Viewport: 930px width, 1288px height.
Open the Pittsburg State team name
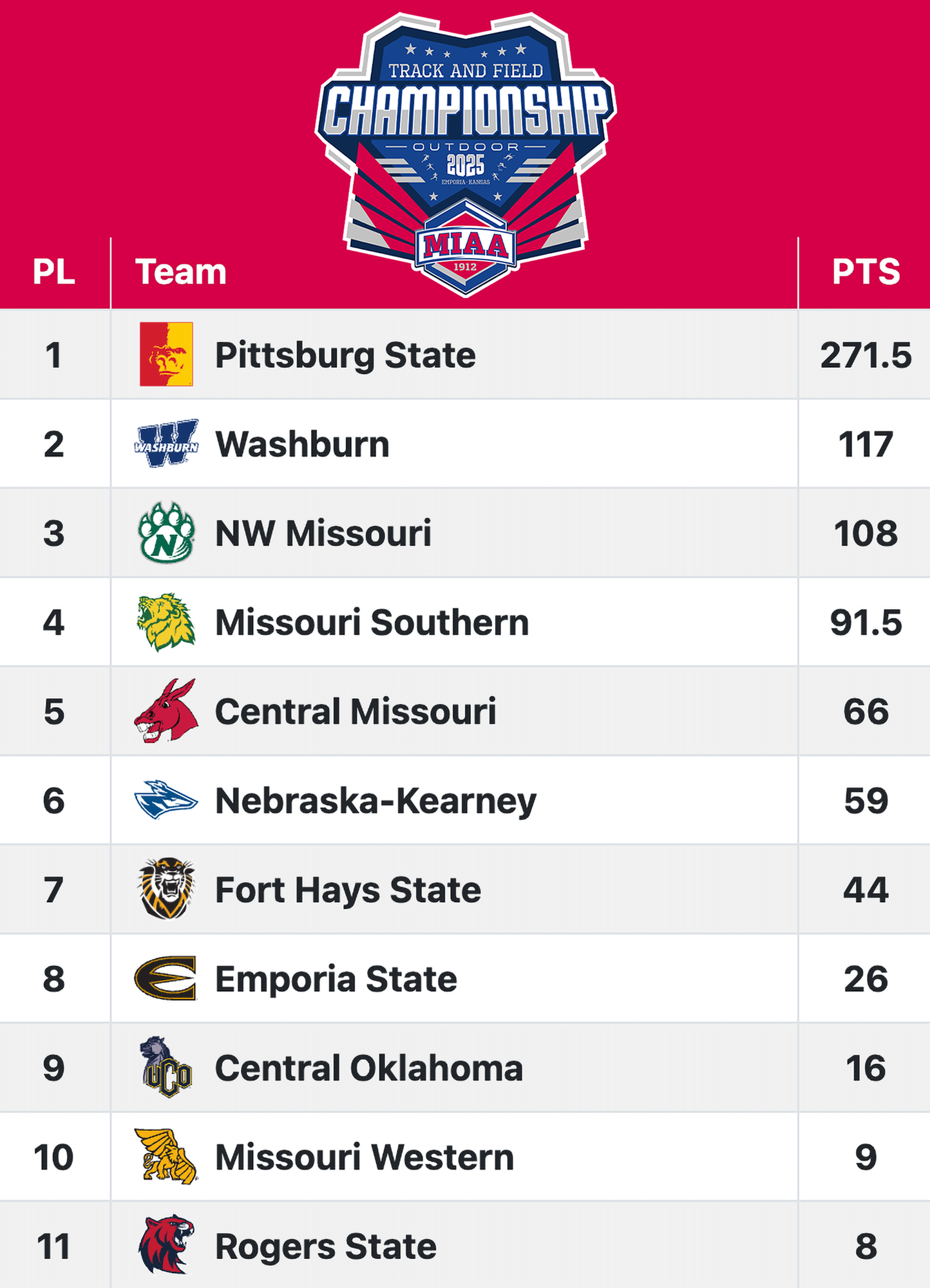pos(345,355)
